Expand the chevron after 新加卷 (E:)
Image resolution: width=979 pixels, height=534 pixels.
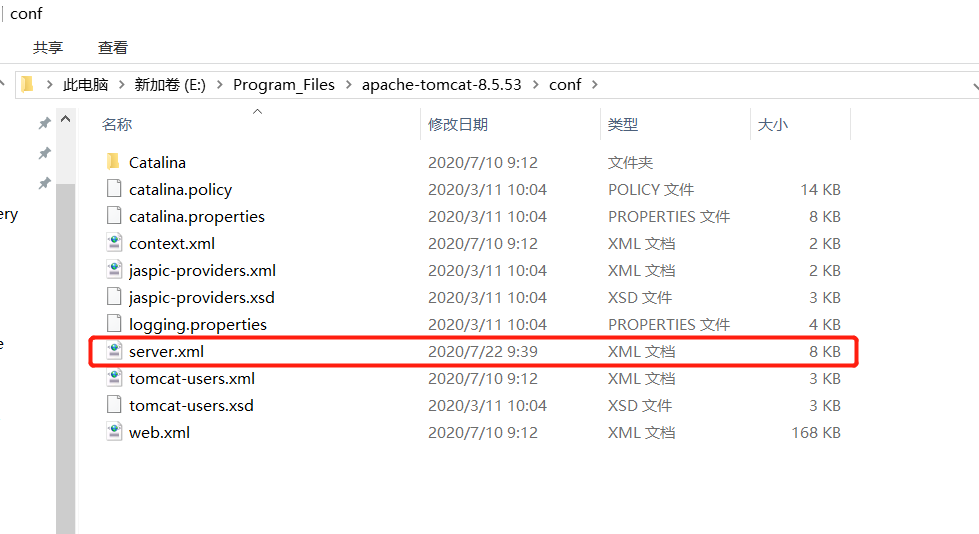click(220, 85)
